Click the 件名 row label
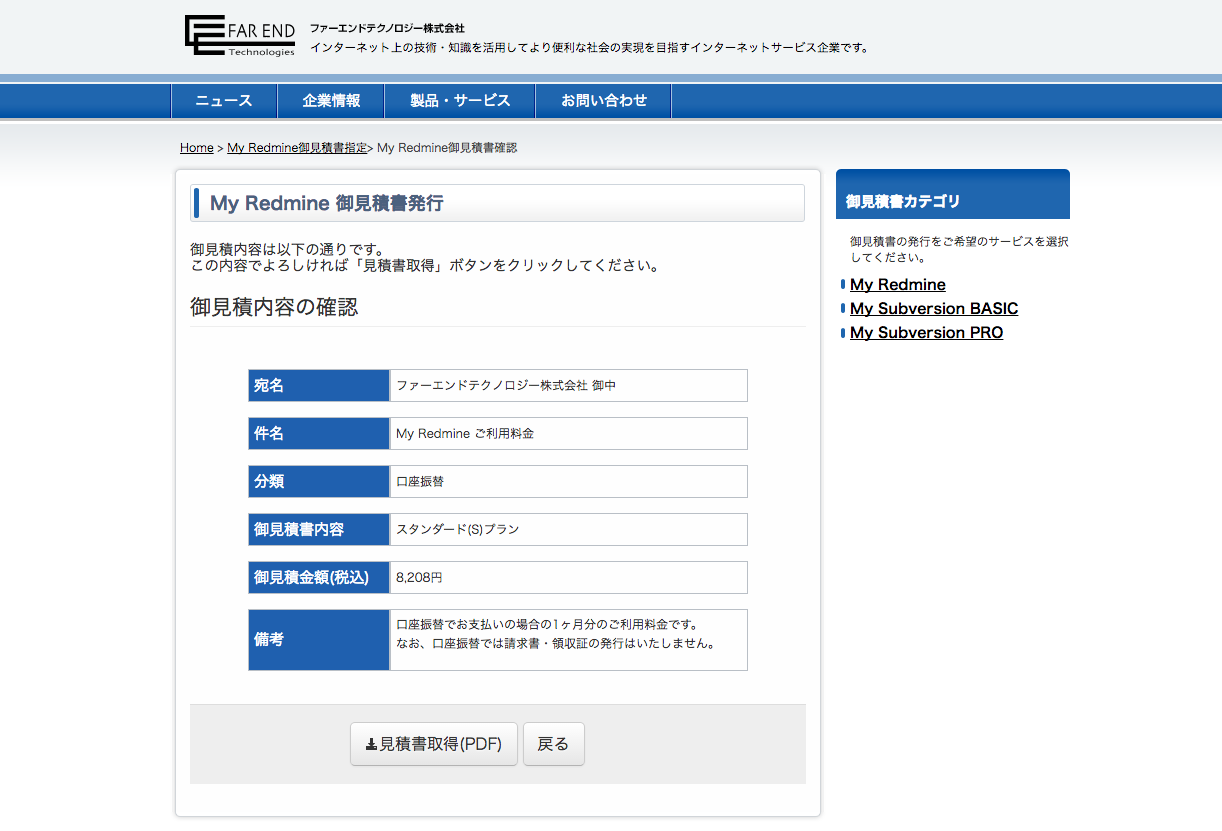 click(x=319, y=433)
